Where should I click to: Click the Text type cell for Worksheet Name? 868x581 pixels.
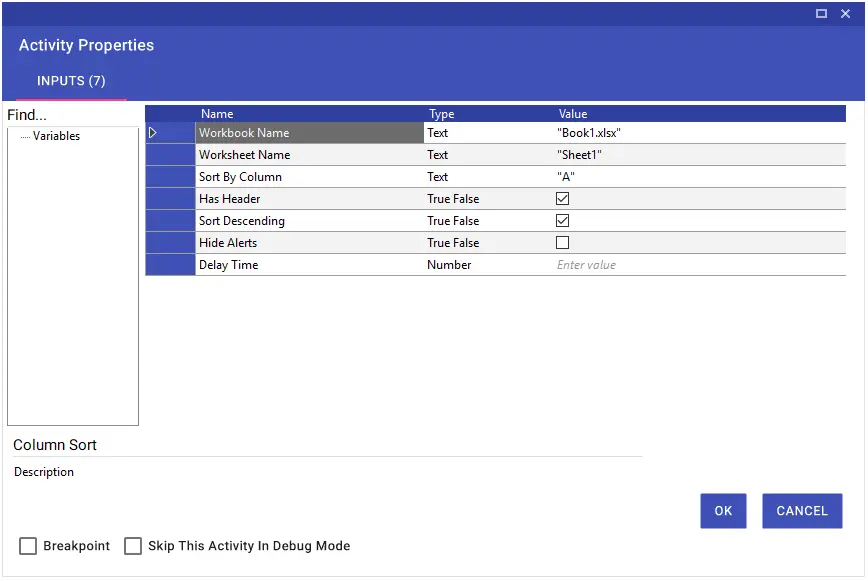point(489,155)
